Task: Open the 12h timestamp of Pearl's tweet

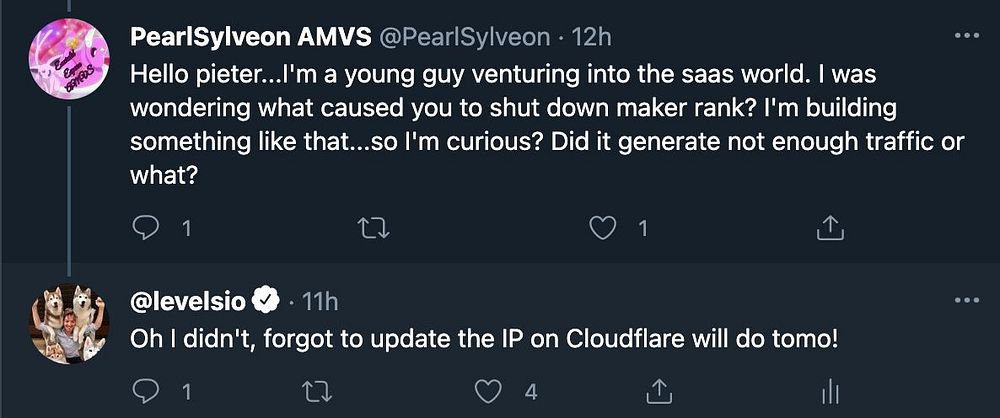Action: click(x=590, y=37)
